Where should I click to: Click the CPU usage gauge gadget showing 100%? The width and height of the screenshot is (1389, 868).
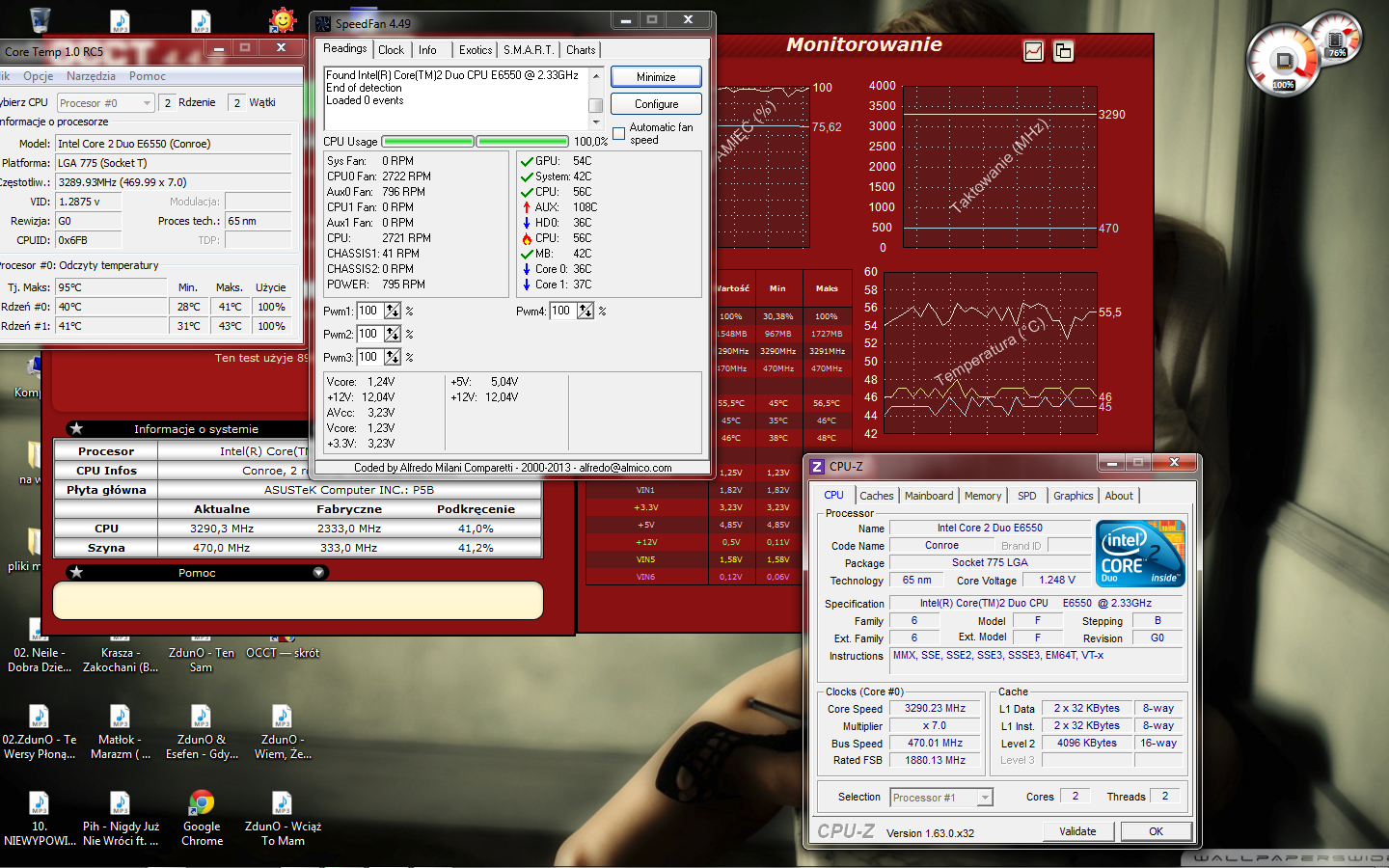pyautogui.click(x=1284, y=62)
